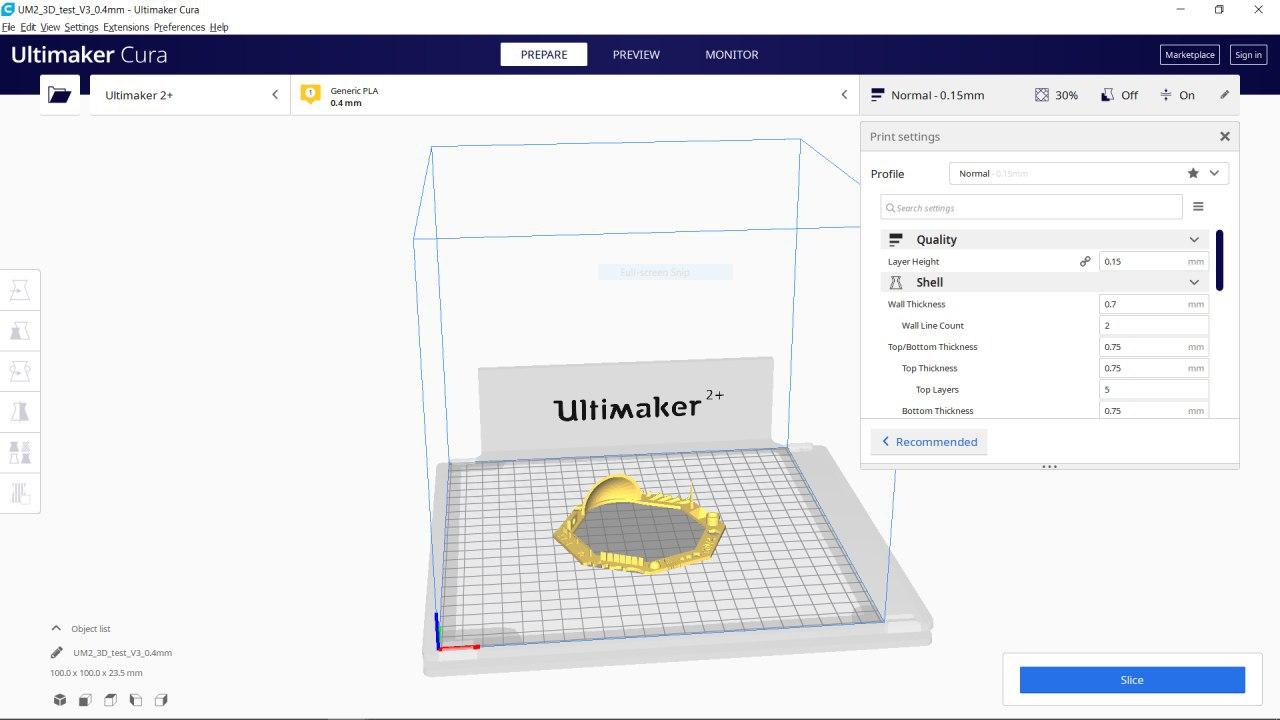Open the View menu
Screen dimensions: 1280x720
click(x=50, y=27)
